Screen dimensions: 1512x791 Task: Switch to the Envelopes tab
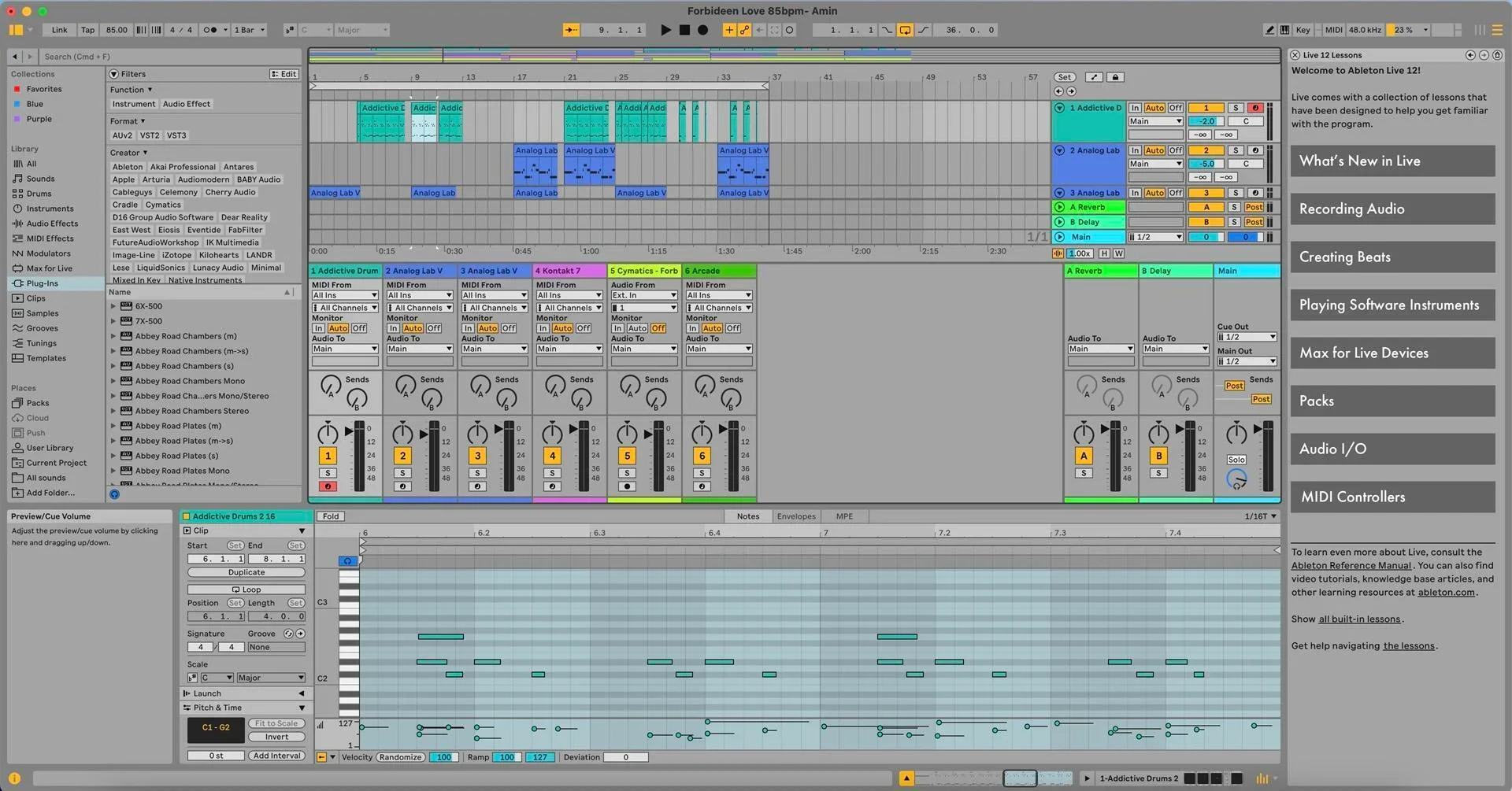(x=796, y=516)
